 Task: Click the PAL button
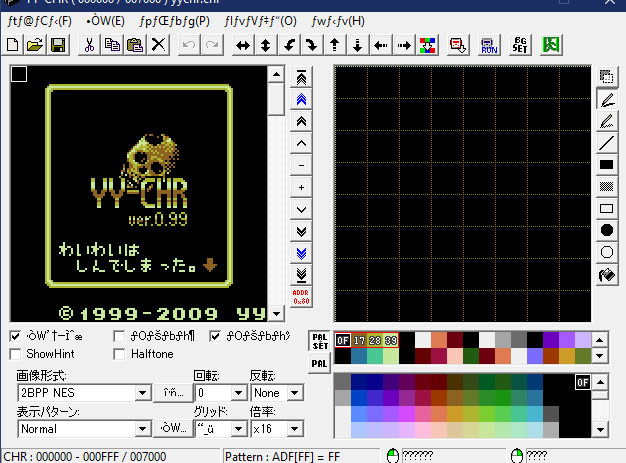tap(319, 364)
